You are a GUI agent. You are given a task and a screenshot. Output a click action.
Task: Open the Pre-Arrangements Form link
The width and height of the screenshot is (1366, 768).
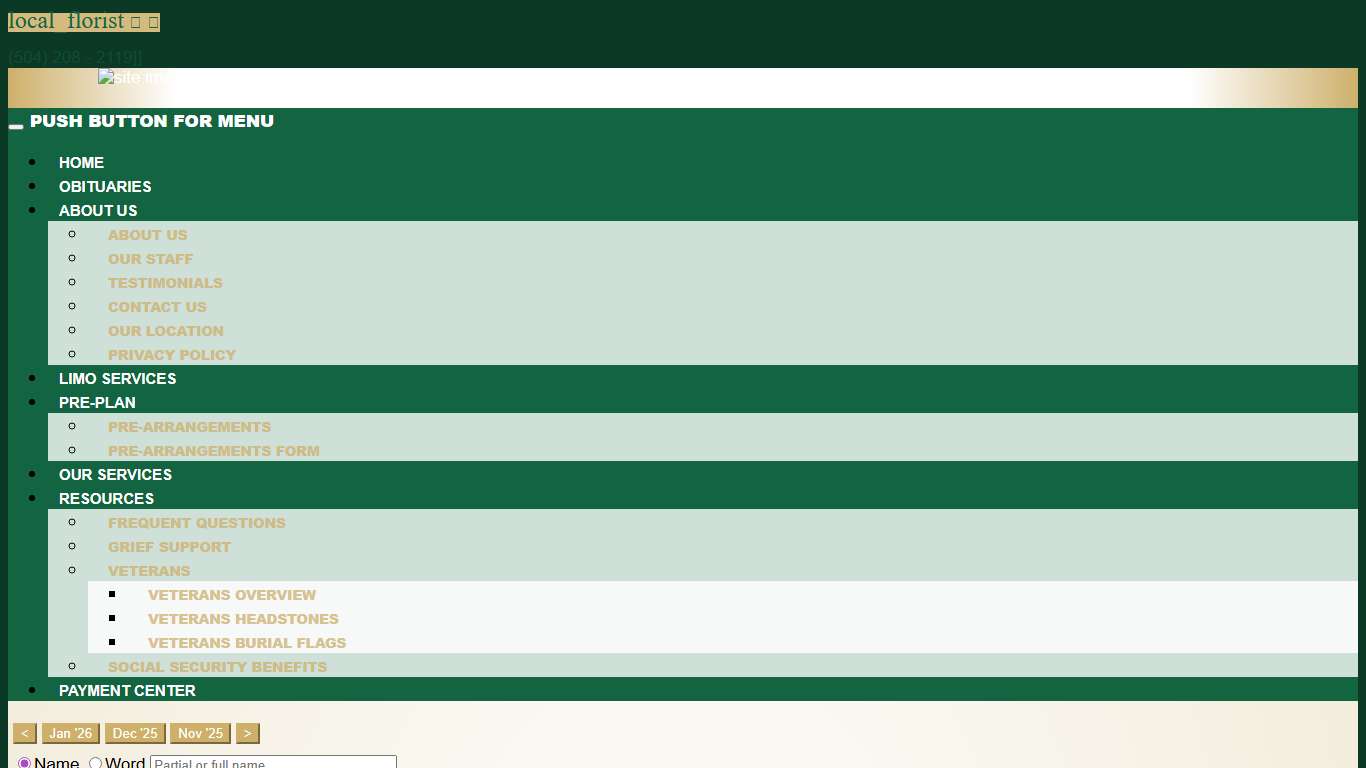214,451
